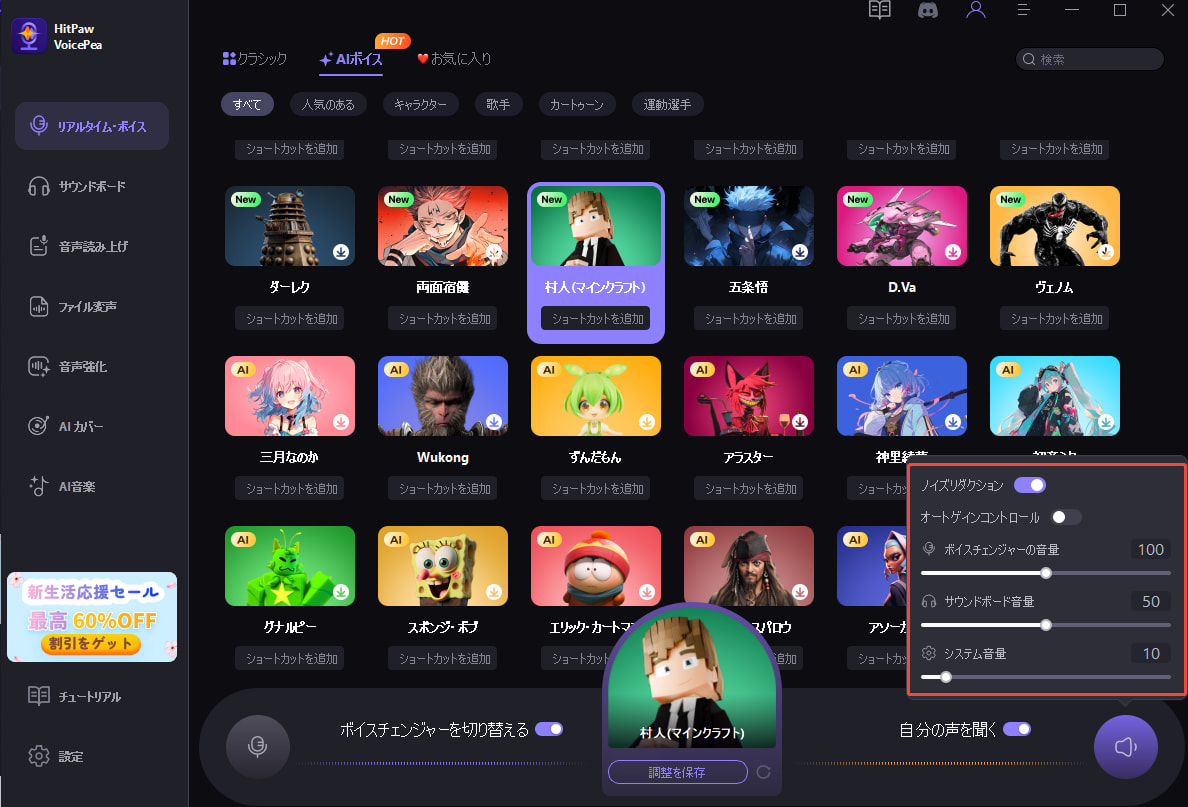This screenshot has height=807, width=1188.
Task: Open 音声強化 in sidebar
Action: coord(92,366)
